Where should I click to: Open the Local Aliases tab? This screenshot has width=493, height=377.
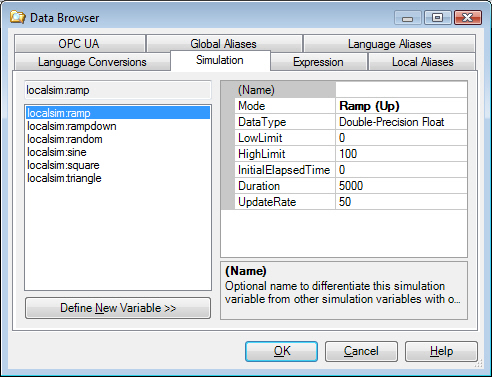(x=422, y=62)
